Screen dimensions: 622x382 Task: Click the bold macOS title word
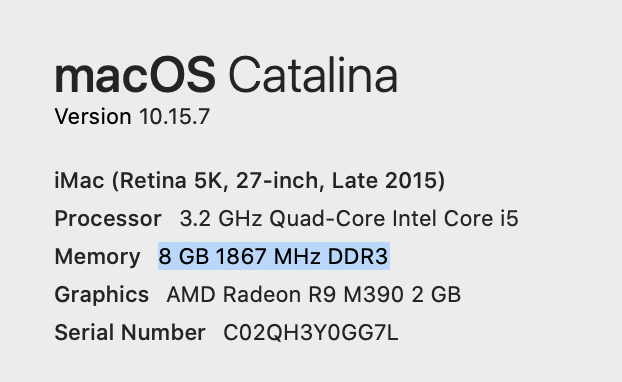click(x=135, y=75)
